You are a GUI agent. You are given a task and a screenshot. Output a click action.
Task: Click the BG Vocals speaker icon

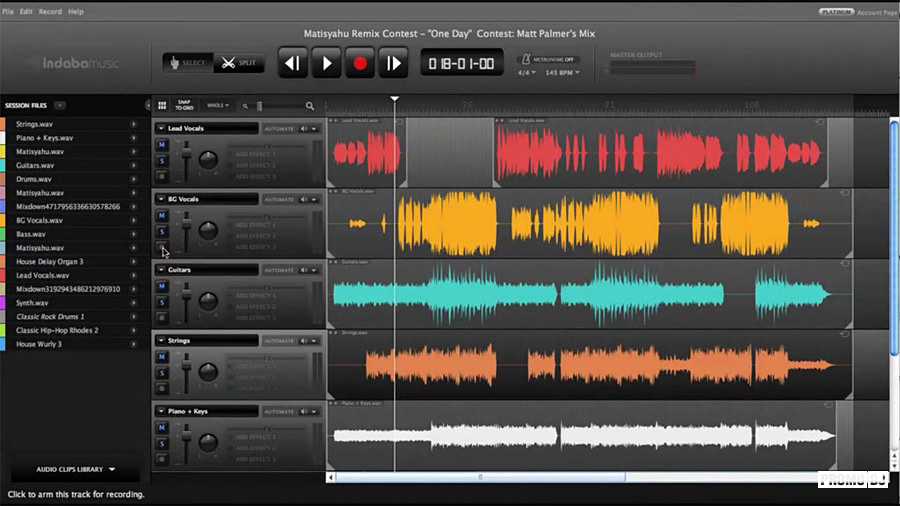coord(304,199)
